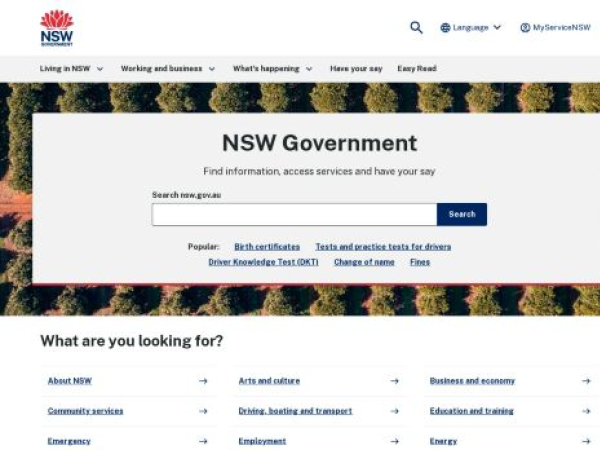Click the globe icon beside Language

tap(445, 28)
